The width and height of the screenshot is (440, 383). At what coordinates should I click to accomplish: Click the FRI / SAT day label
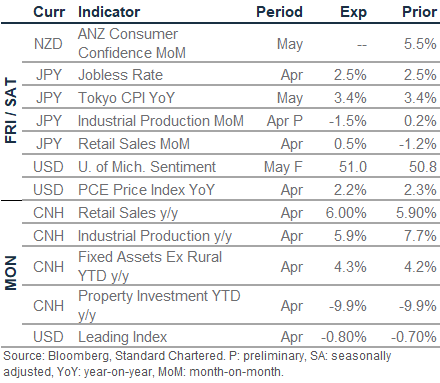click(11, 111)
